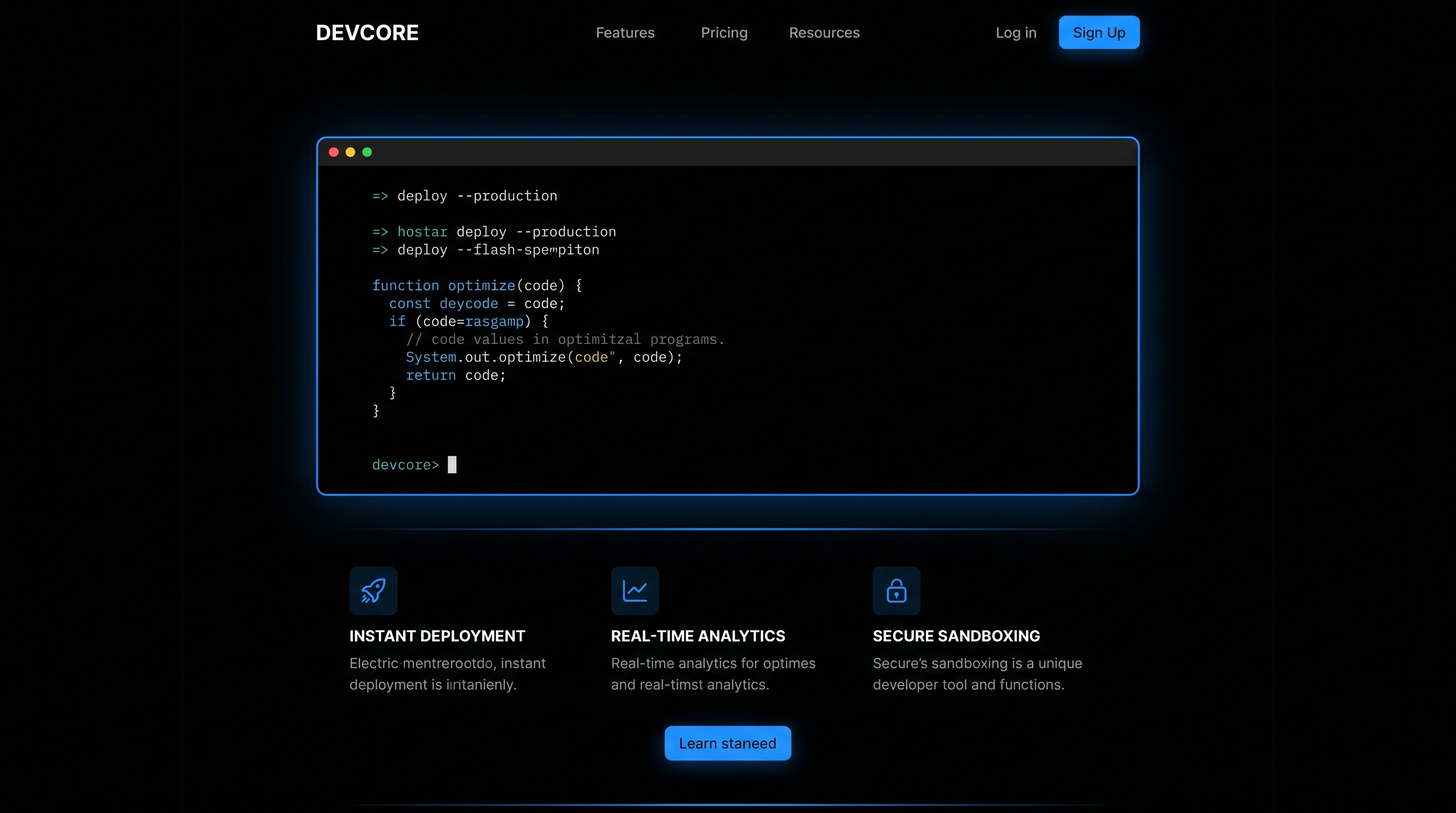Click the Log in link

point(1016,33)
